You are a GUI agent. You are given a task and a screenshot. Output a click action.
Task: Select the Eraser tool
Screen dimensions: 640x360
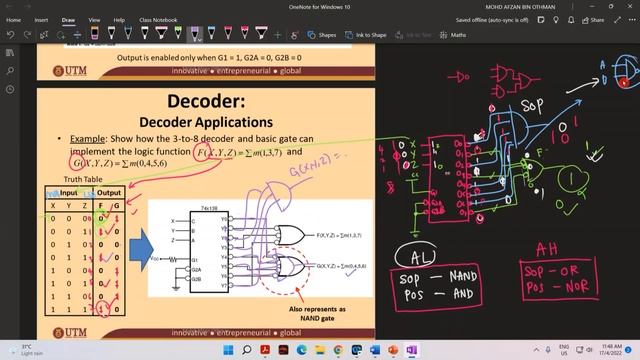tap(94, 33)
